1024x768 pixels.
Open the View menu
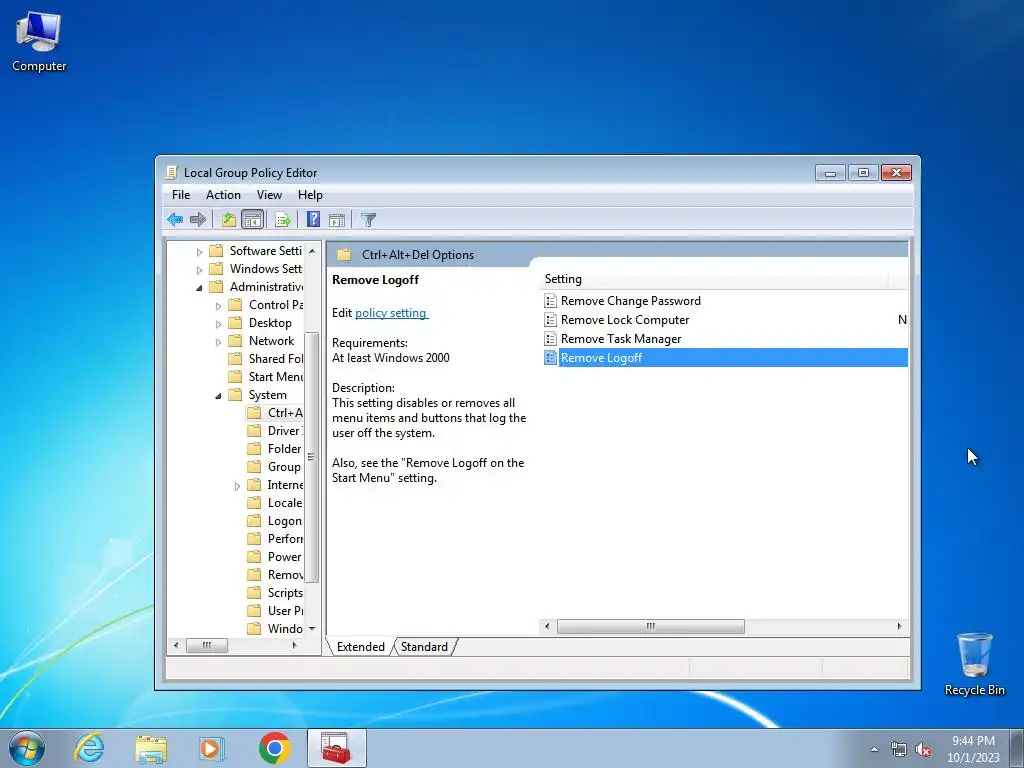click(269, 195)
